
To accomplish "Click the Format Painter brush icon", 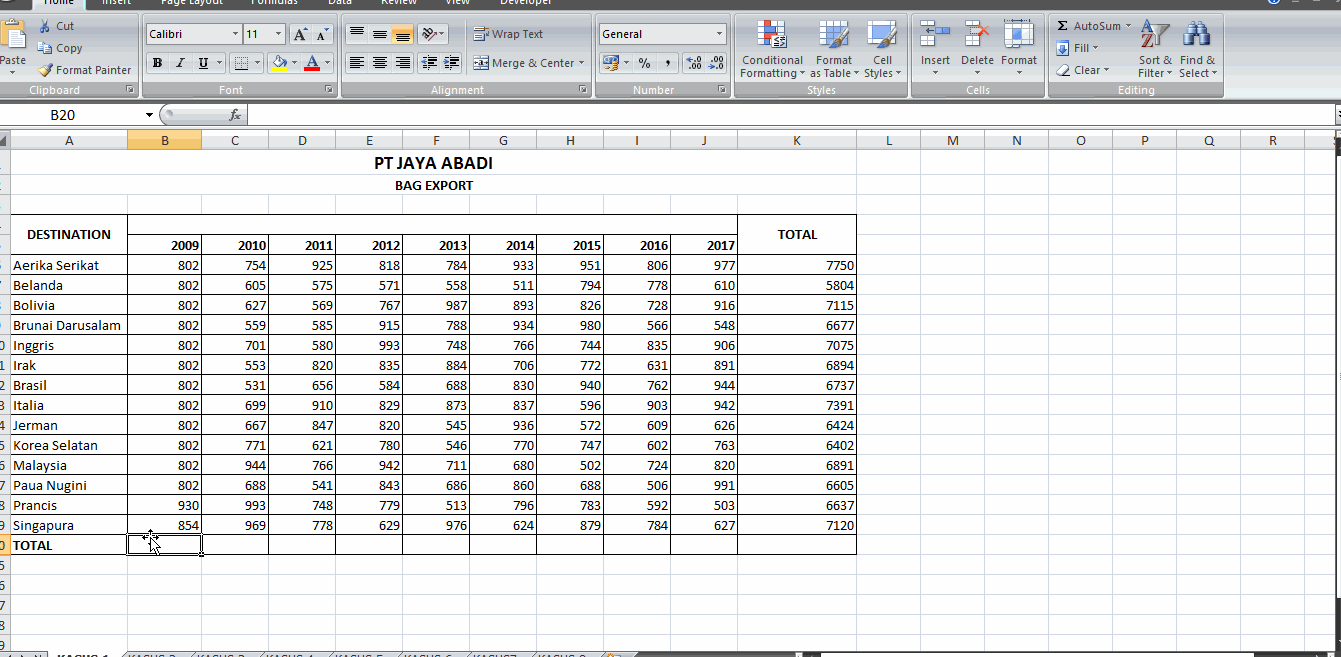I will [46, 70].
